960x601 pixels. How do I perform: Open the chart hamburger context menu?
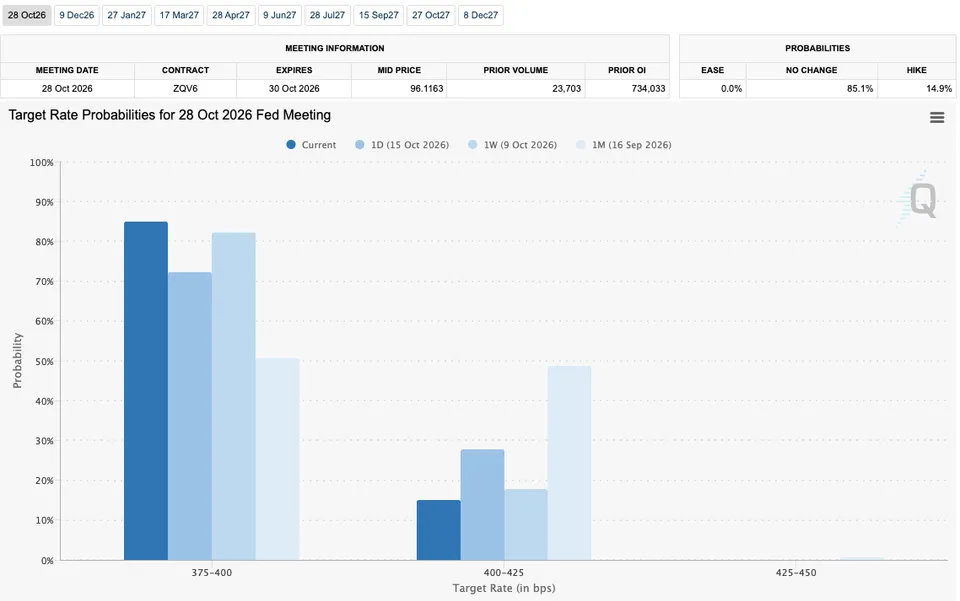point(937,118)
